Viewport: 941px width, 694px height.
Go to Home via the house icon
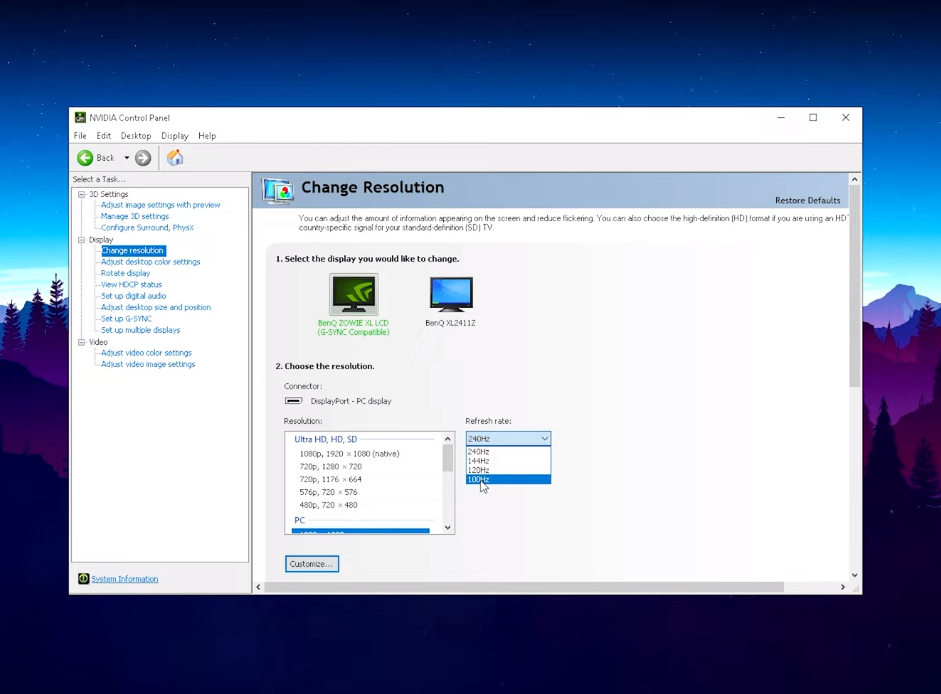175,158
